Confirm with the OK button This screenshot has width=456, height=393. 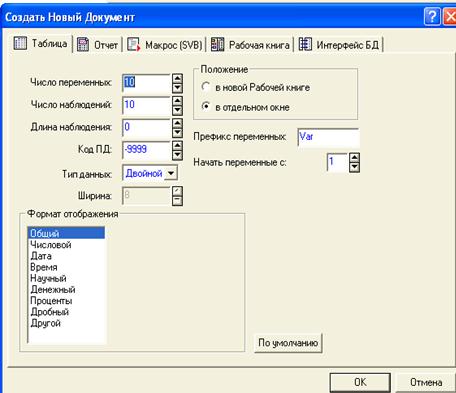pyautogui.click(x=360, y=382)
